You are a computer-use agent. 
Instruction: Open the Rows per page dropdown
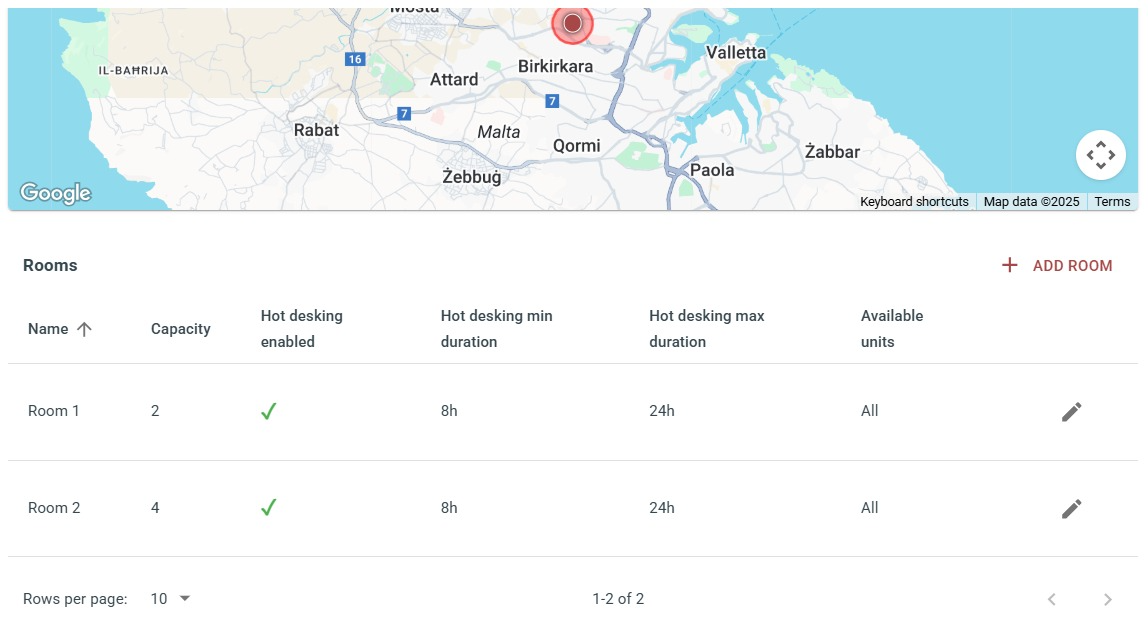[x=170, y=599]
